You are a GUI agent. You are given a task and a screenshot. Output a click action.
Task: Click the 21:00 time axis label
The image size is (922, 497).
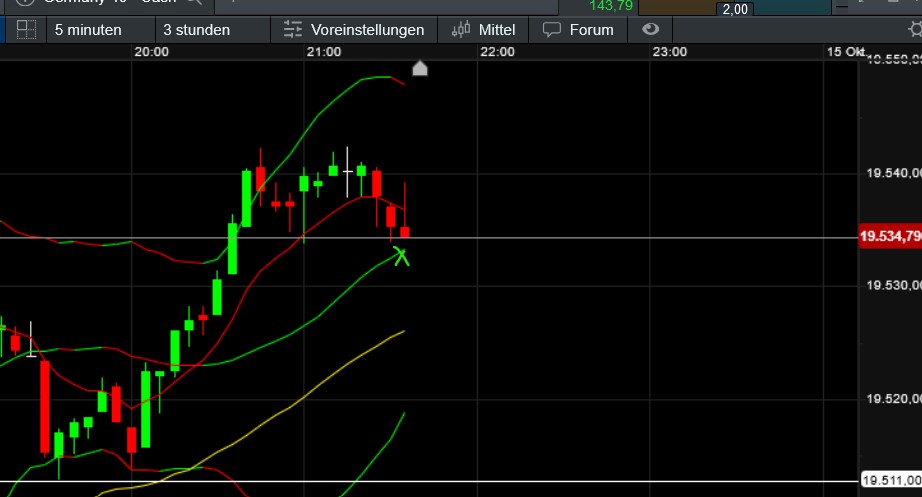[323, 52]
